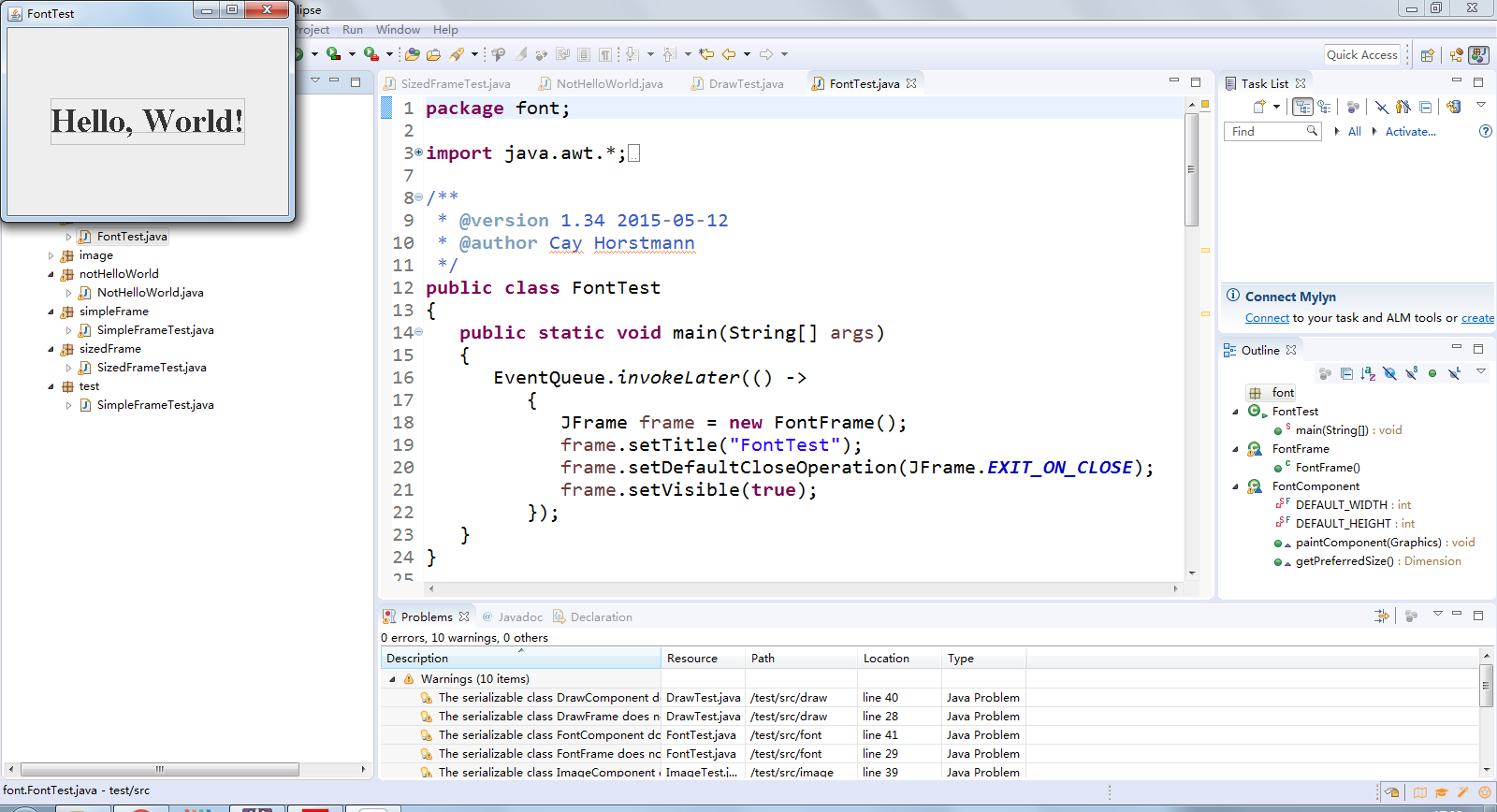Open the Help menu
Viewport: 1497px width, 812px height.
click(x=445, y=30)
